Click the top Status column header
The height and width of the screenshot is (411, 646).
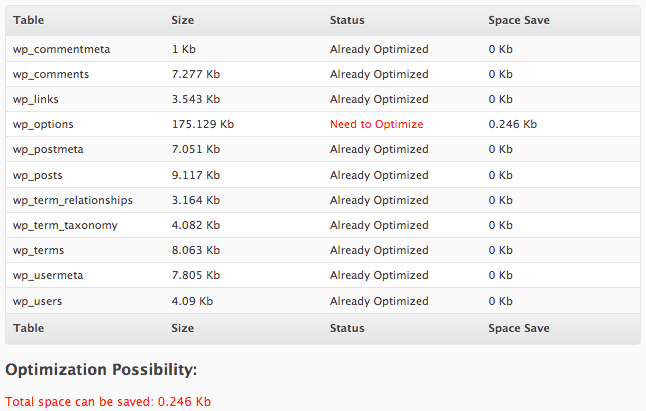[x=347, y=20]
